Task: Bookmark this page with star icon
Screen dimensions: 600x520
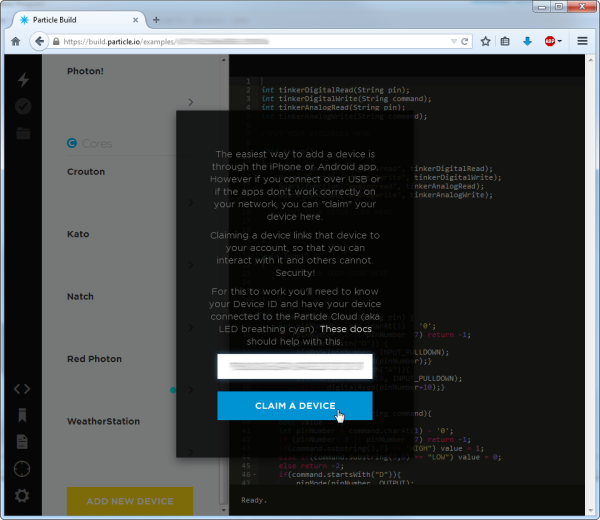Action: point(486,41)
